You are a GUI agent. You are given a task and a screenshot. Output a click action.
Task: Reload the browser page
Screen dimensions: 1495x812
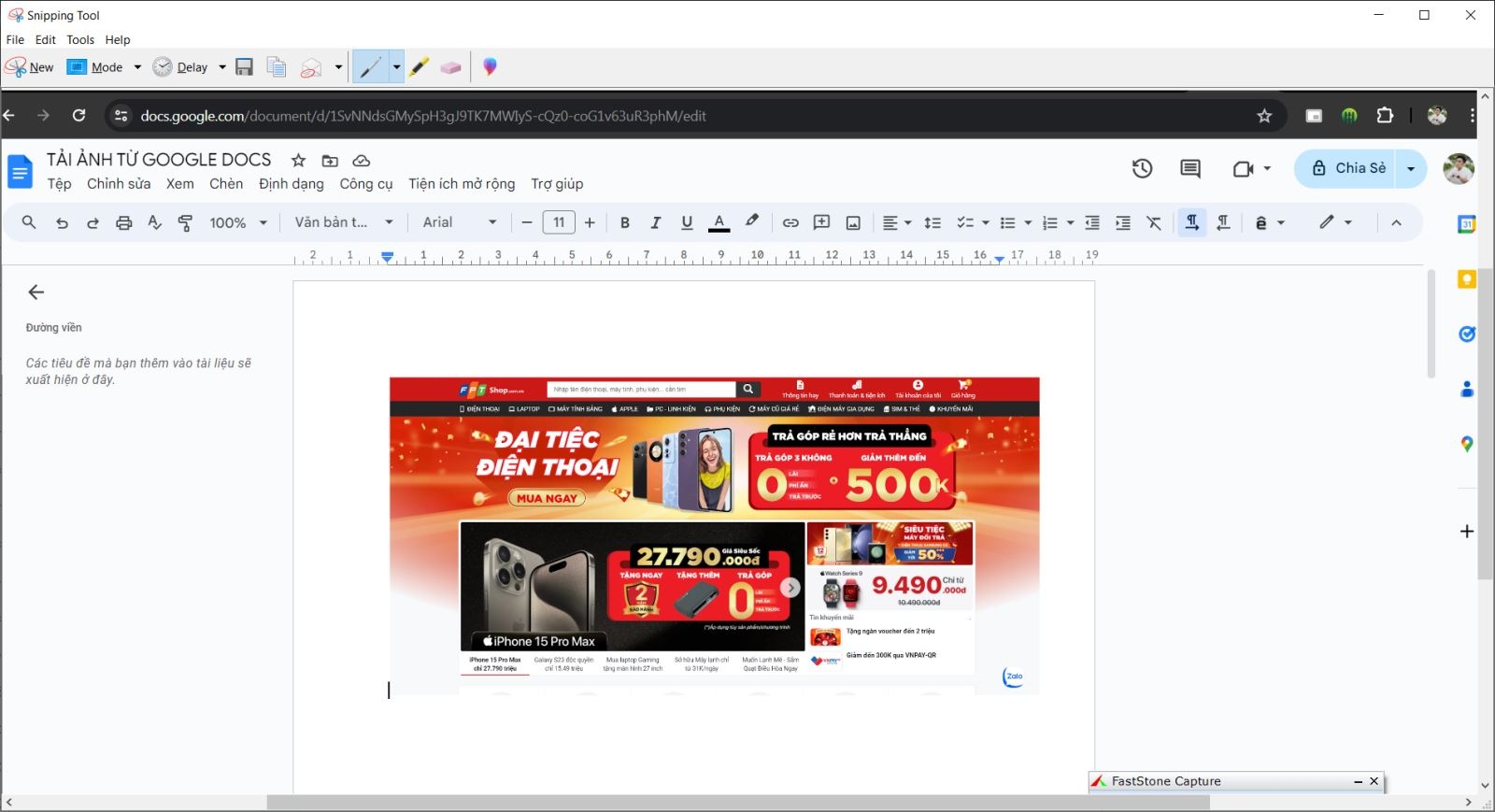point(79,116)
